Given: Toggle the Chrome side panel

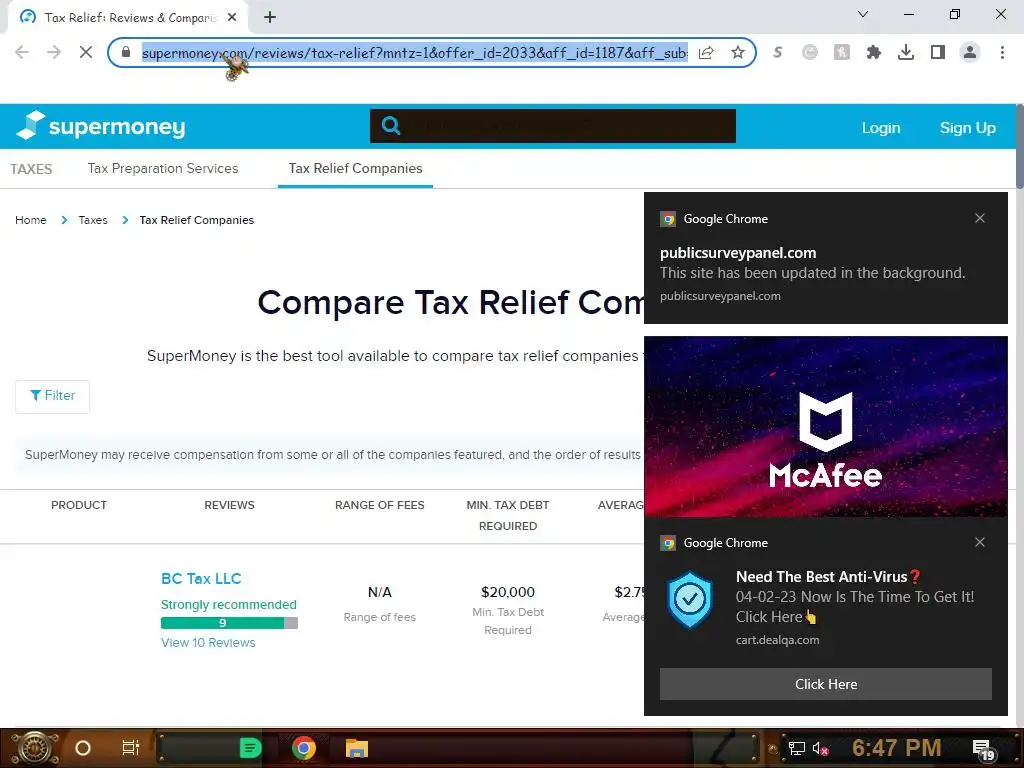Looking at the screenshot, I should coord(937,52).
